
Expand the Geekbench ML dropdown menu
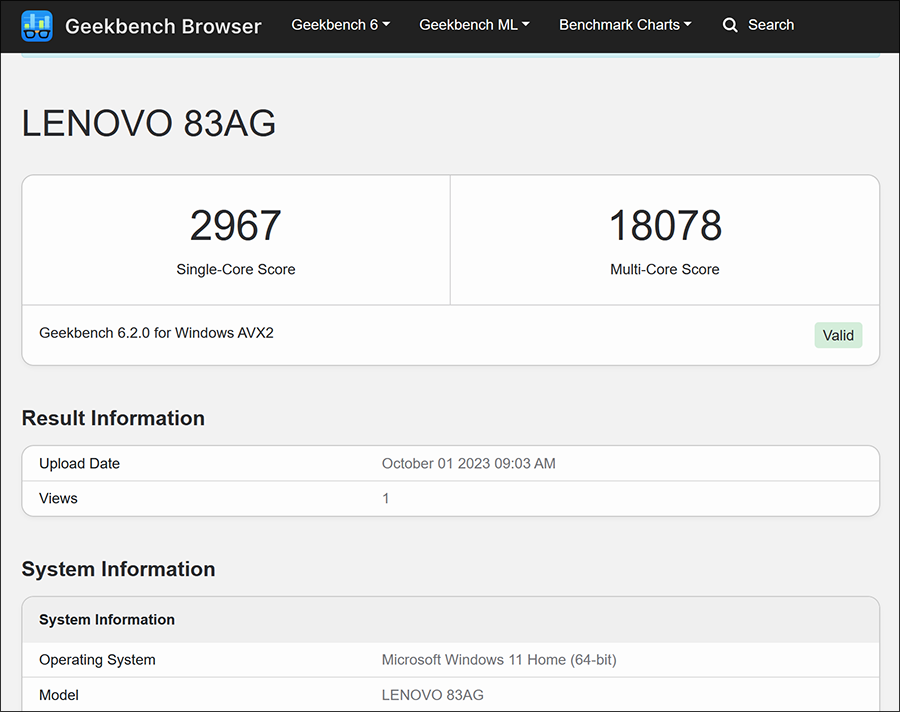pyautogui.click(x=474, y=25)
